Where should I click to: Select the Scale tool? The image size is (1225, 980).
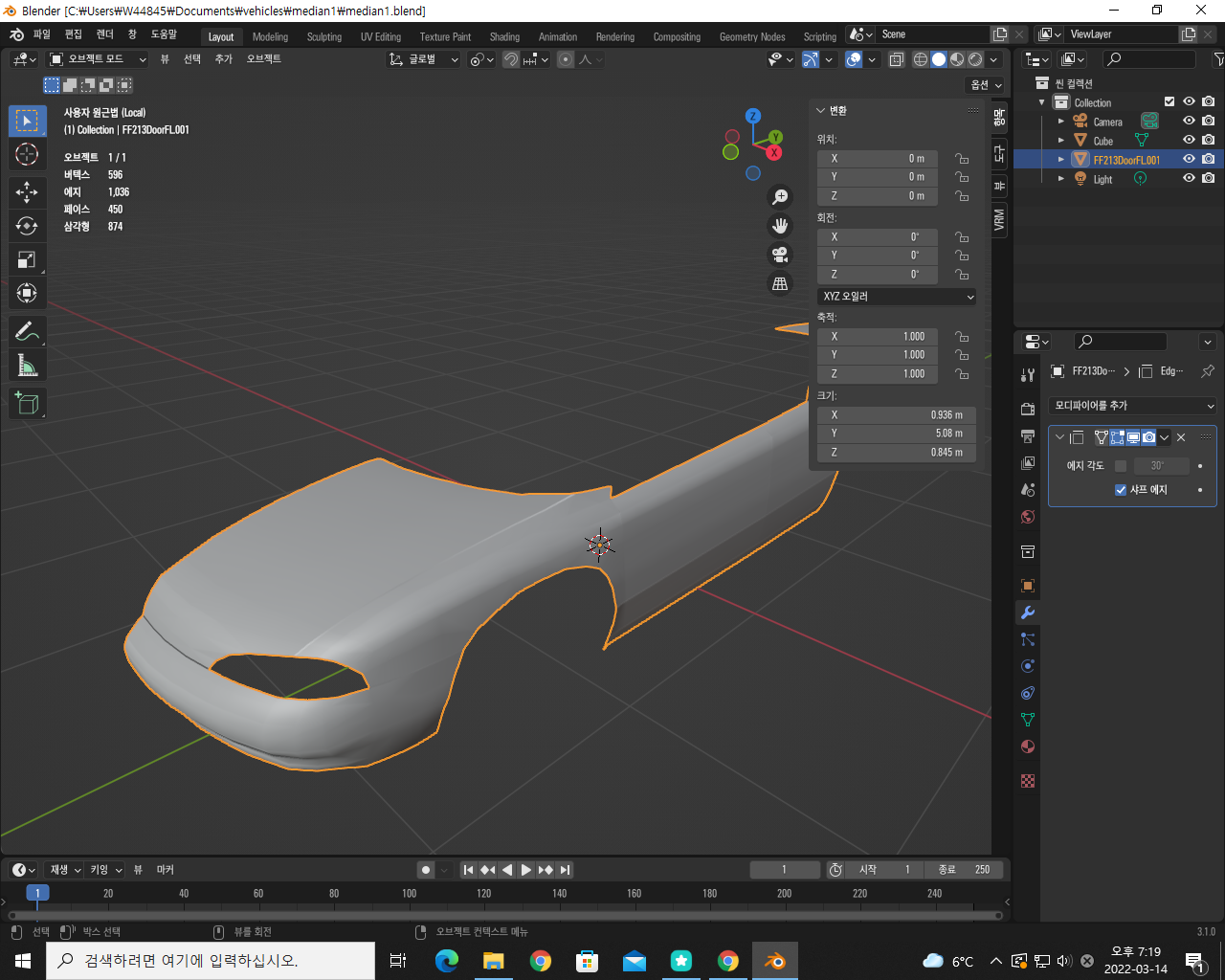27,259
